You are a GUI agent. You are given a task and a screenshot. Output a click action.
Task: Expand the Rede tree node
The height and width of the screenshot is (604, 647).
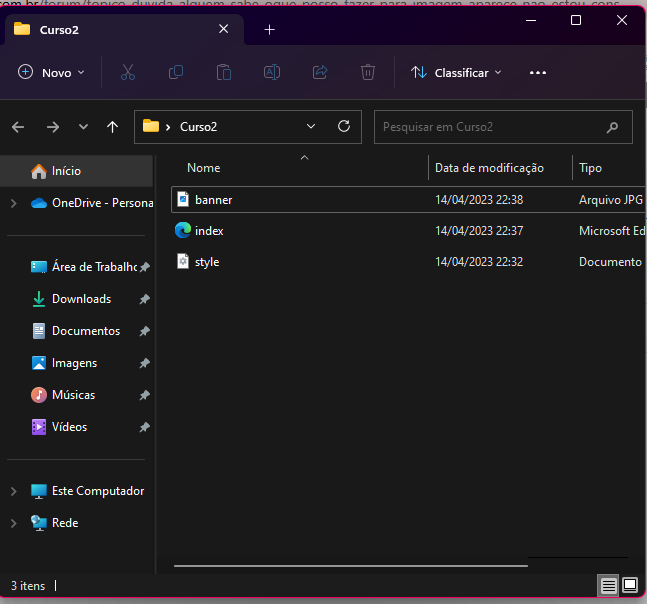[x=13, y=523]
